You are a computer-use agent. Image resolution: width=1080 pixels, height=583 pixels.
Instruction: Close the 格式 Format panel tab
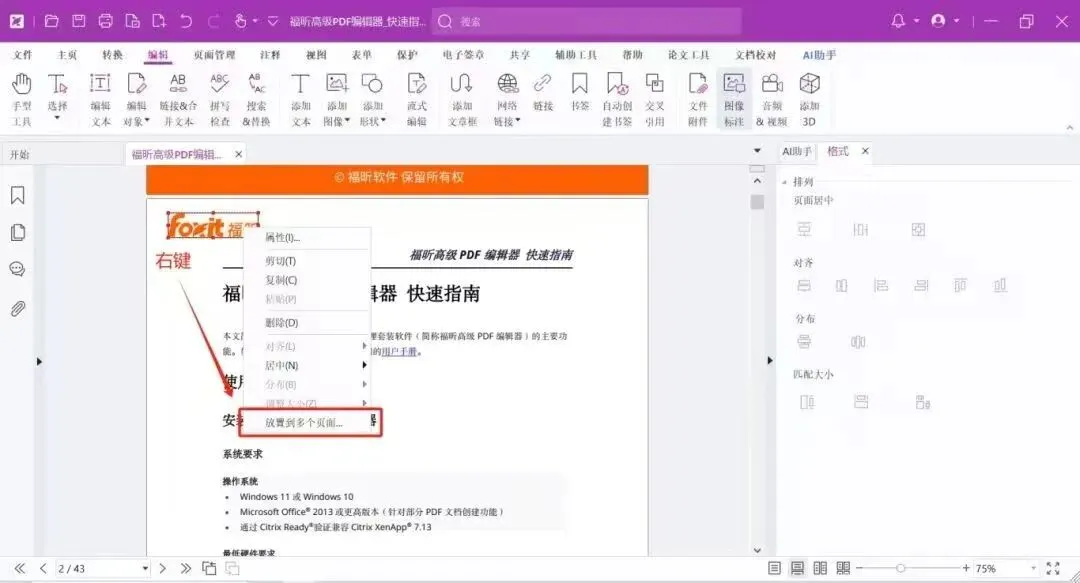click(x=865, y=151)
